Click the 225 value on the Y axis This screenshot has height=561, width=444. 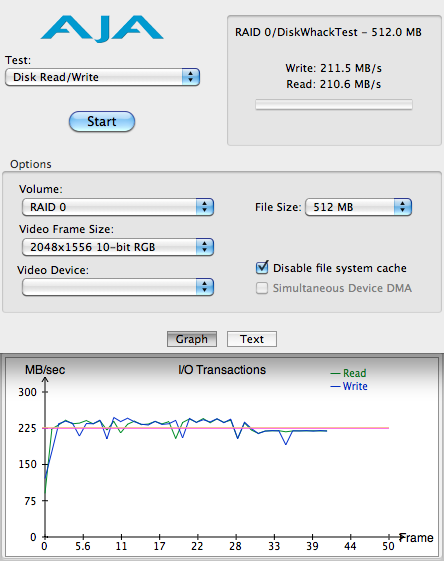[28, 428]
